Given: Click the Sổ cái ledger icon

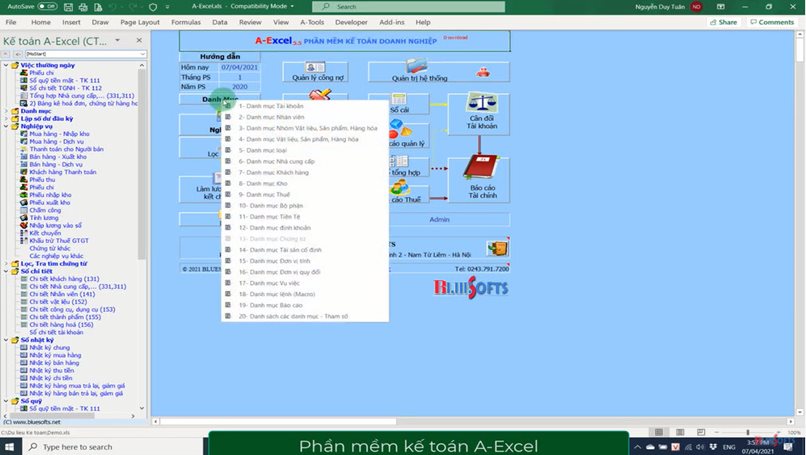Looking at the screenshot, I should click(x=399, y=99).
